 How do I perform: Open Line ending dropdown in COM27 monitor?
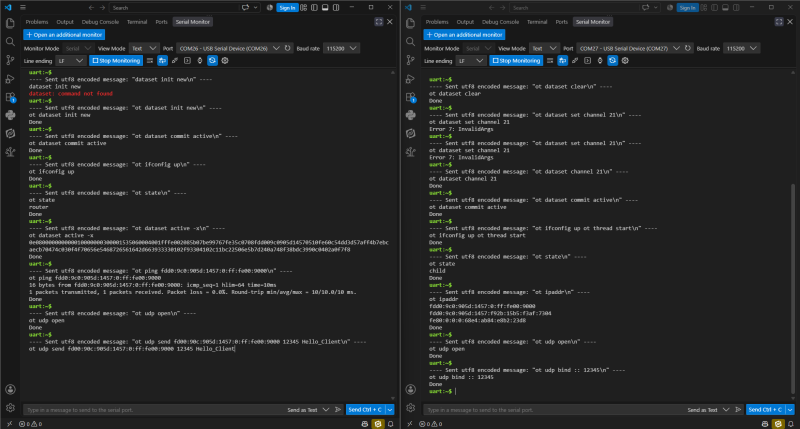pos(470,61)
